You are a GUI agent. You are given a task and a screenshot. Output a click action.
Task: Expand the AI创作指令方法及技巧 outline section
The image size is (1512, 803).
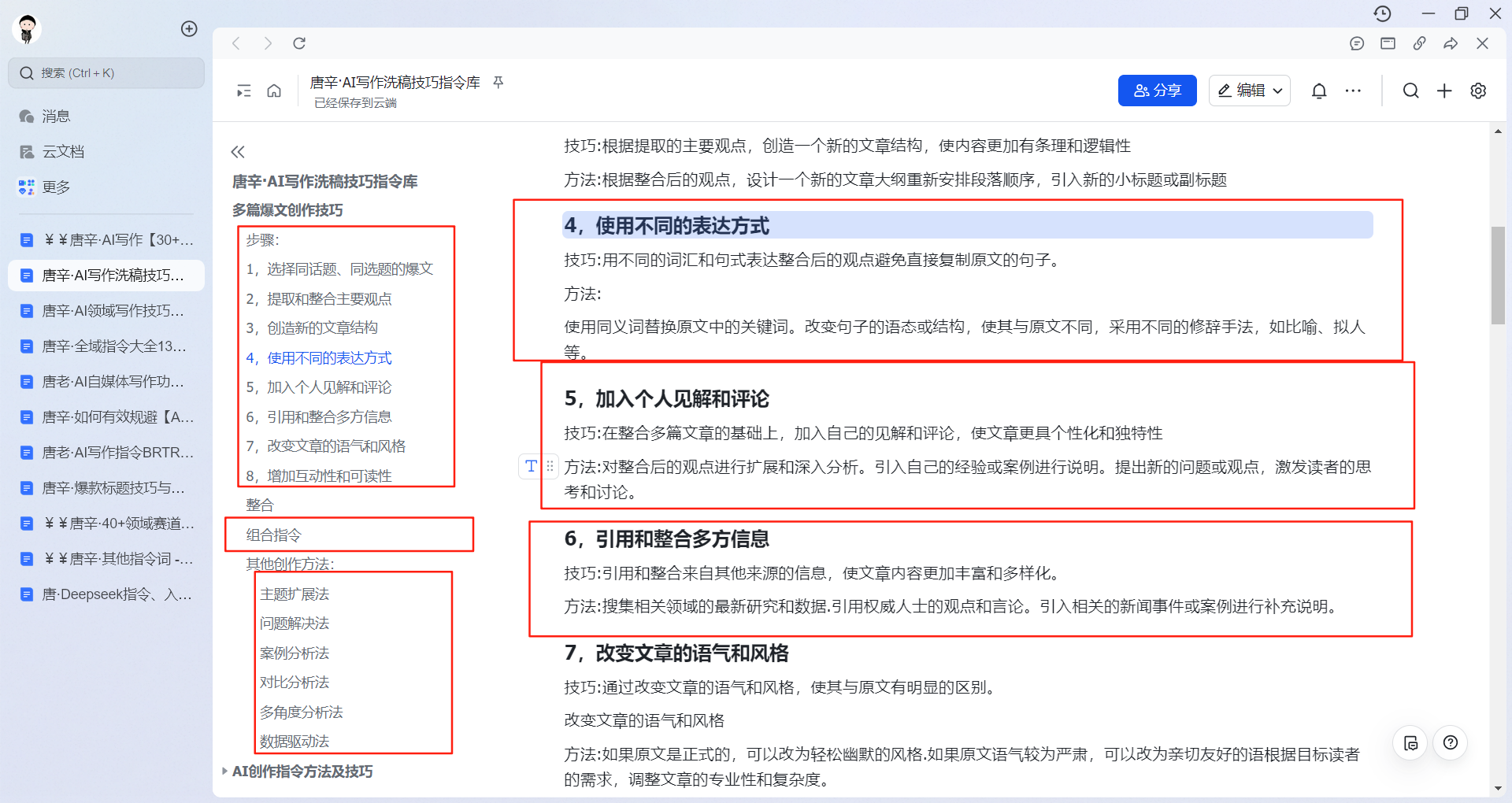(224, 772)
